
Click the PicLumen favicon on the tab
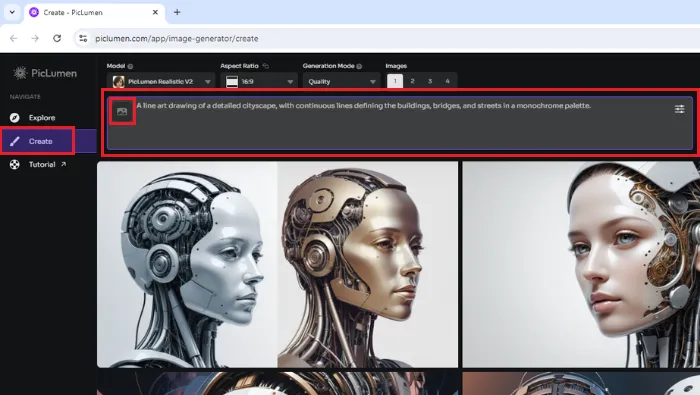[34, 12]
